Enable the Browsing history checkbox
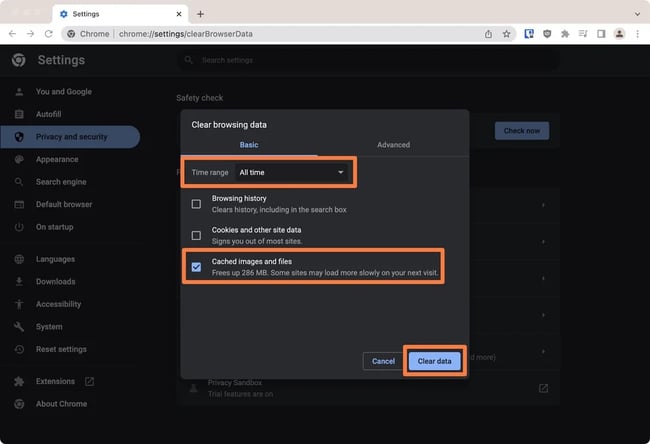Image resolution: width=650 pixels, height=444 pixels. click(197, 203)
